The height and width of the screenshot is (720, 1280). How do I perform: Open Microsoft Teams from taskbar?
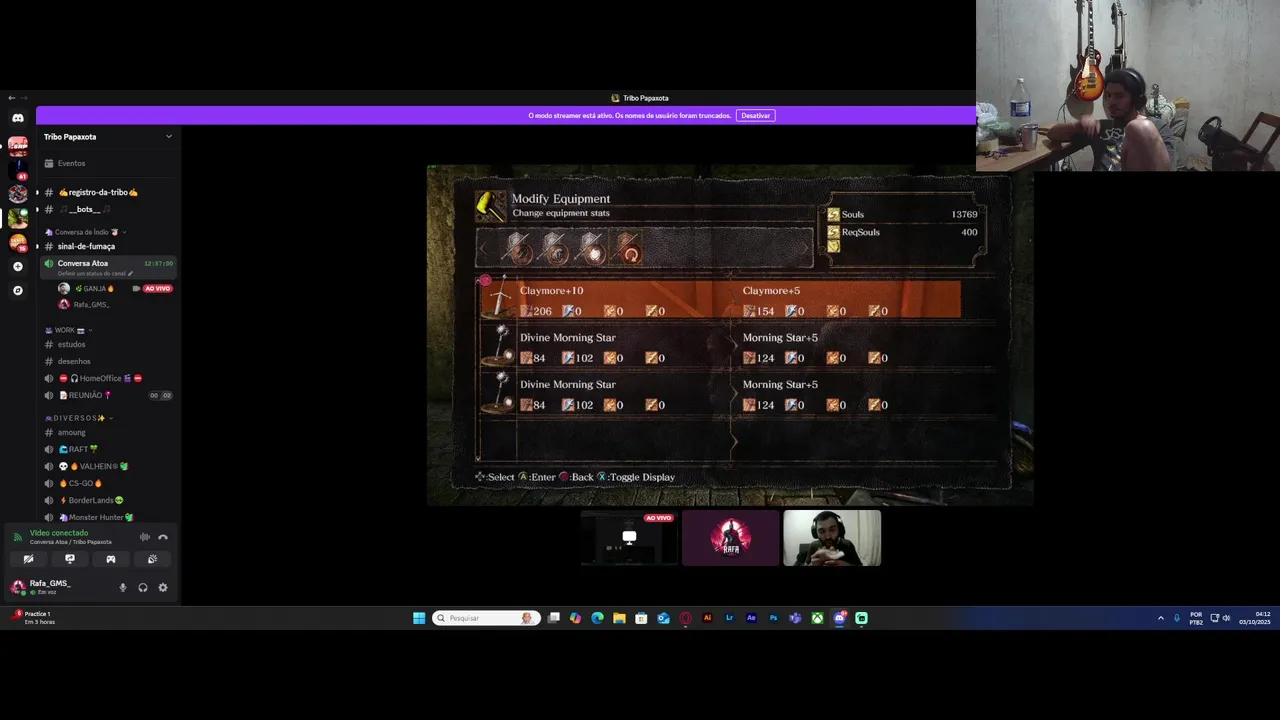(x=795, y=618)
